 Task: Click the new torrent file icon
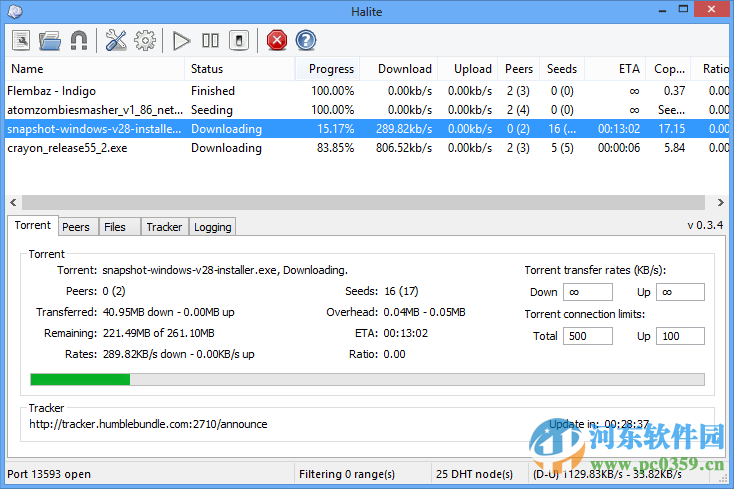pyautogui.click(x=21, y=41)
